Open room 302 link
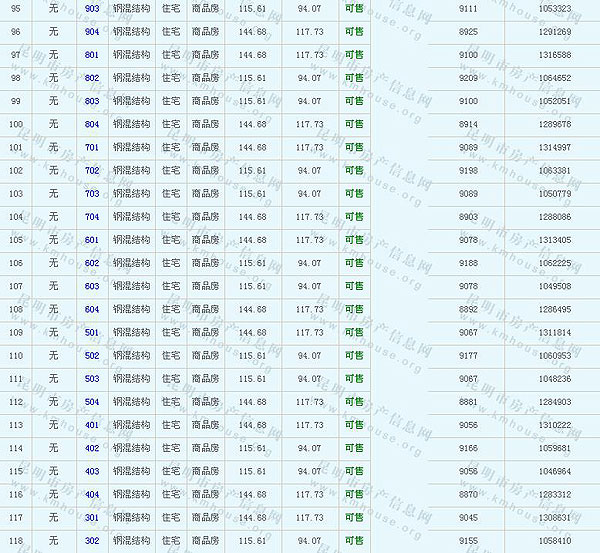 92,541
